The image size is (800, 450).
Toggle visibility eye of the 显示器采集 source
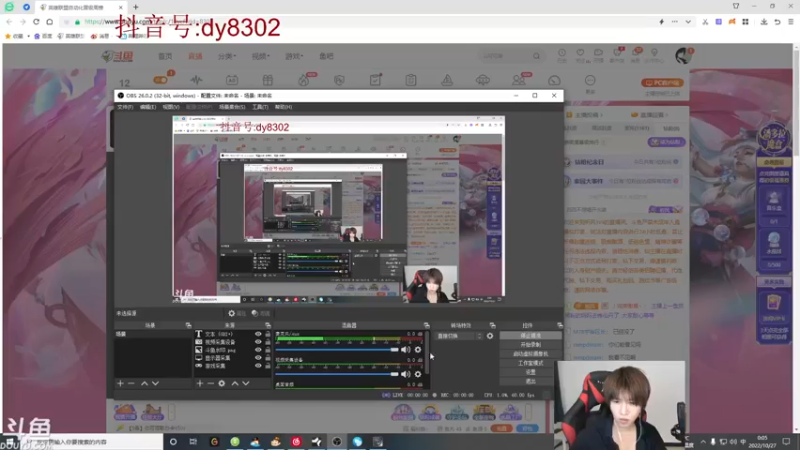(x=258, y=358)
